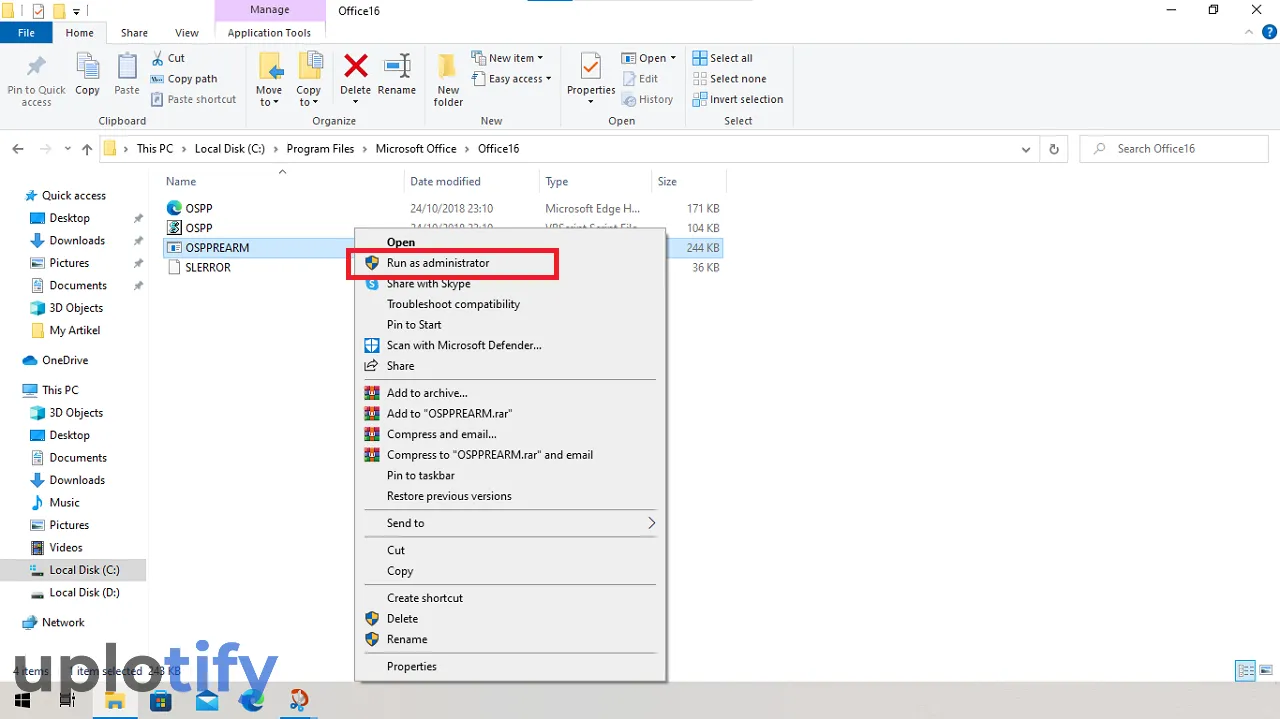Screen dimensions: 1280x719
Task: Open Microsoft Store from taskbar
Action: [161, 700]
